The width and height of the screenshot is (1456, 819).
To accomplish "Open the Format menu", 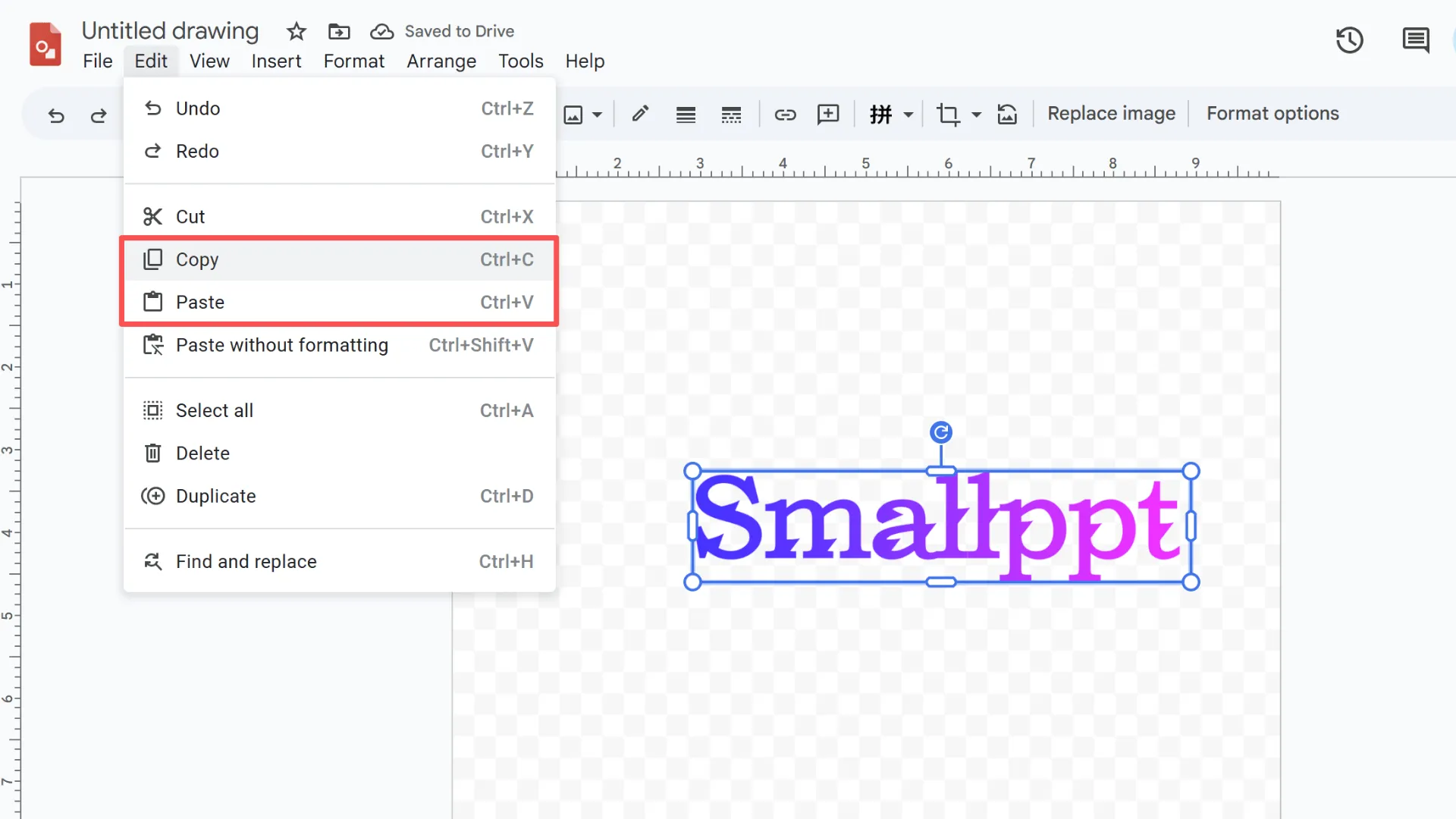I will coord(353,61).
